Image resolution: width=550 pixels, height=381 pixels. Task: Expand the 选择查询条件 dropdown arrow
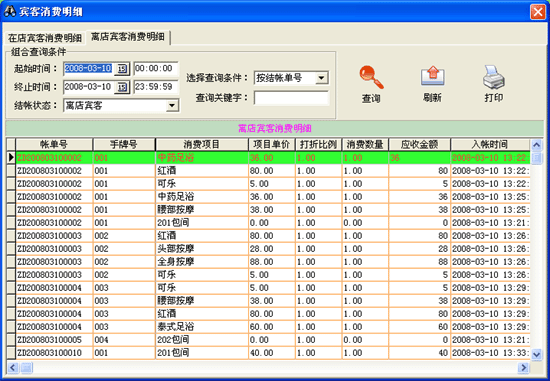pyautogui.click(x=321, y=78)
